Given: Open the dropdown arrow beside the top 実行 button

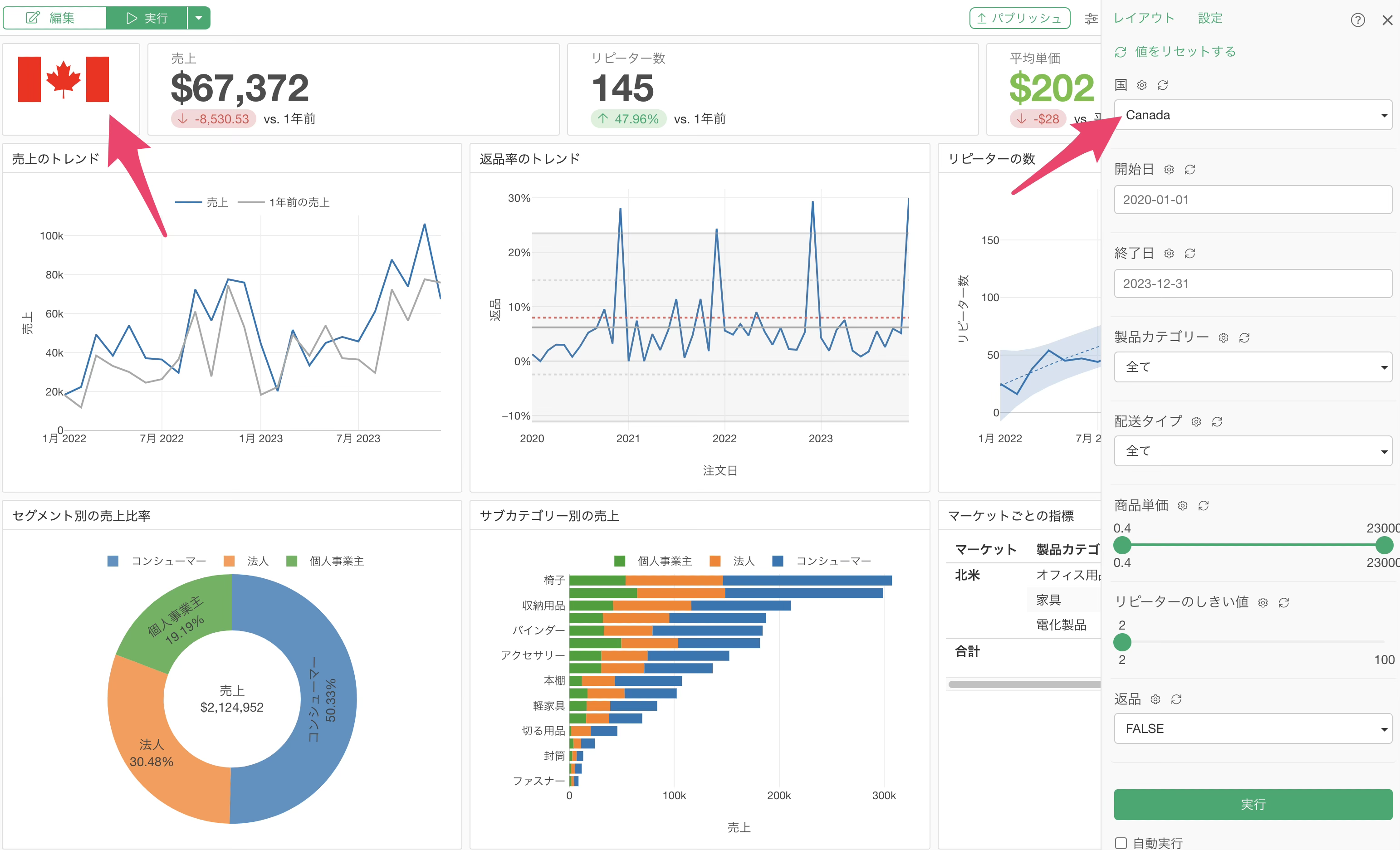Looking at the screenshot, I should click(199, 18).
